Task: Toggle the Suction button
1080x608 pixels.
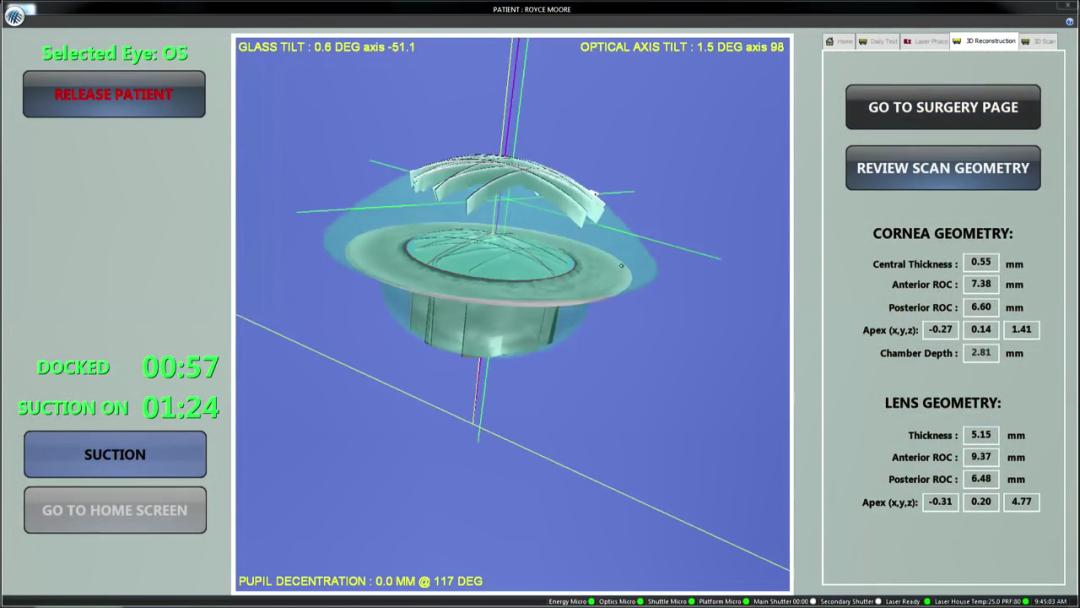Action: (x=115, y=454)
